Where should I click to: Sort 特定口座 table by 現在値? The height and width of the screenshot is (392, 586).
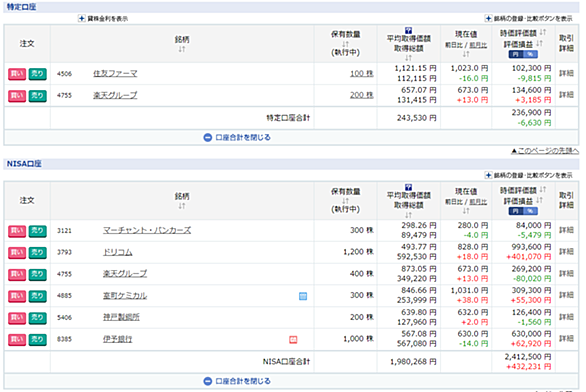(466, 54)
